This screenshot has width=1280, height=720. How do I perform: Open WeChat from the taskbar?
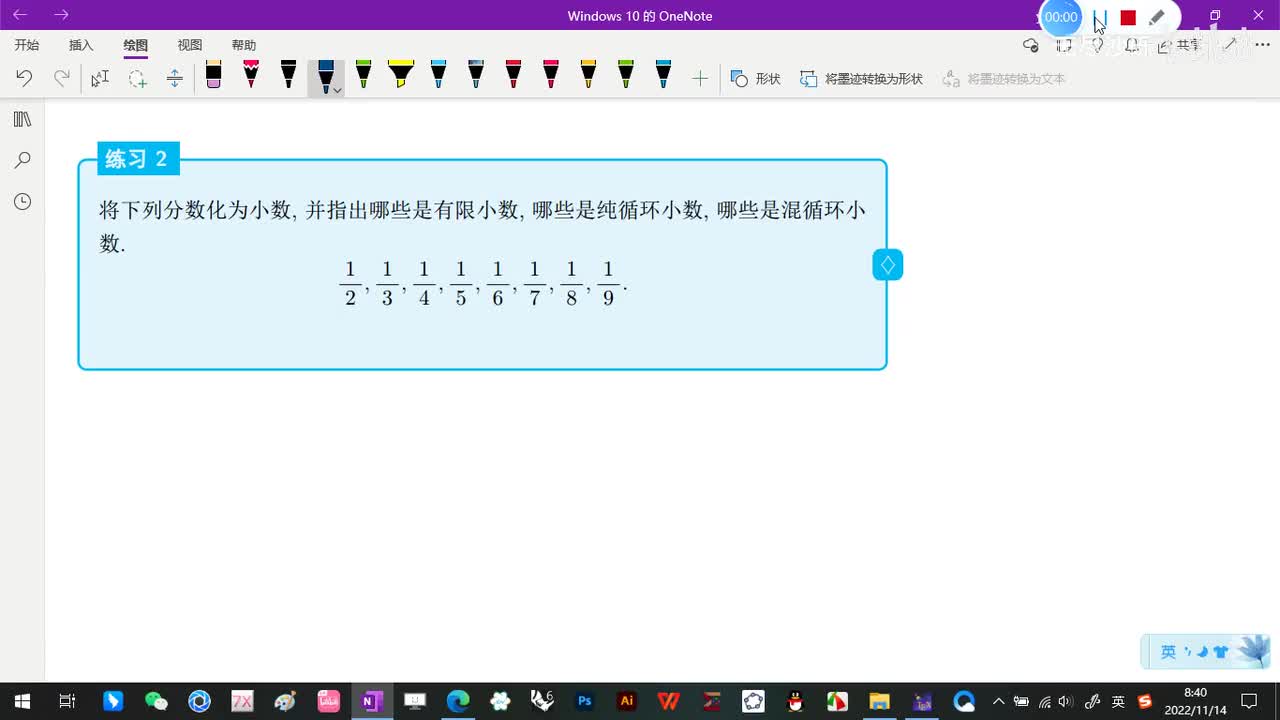click(156, 701)
